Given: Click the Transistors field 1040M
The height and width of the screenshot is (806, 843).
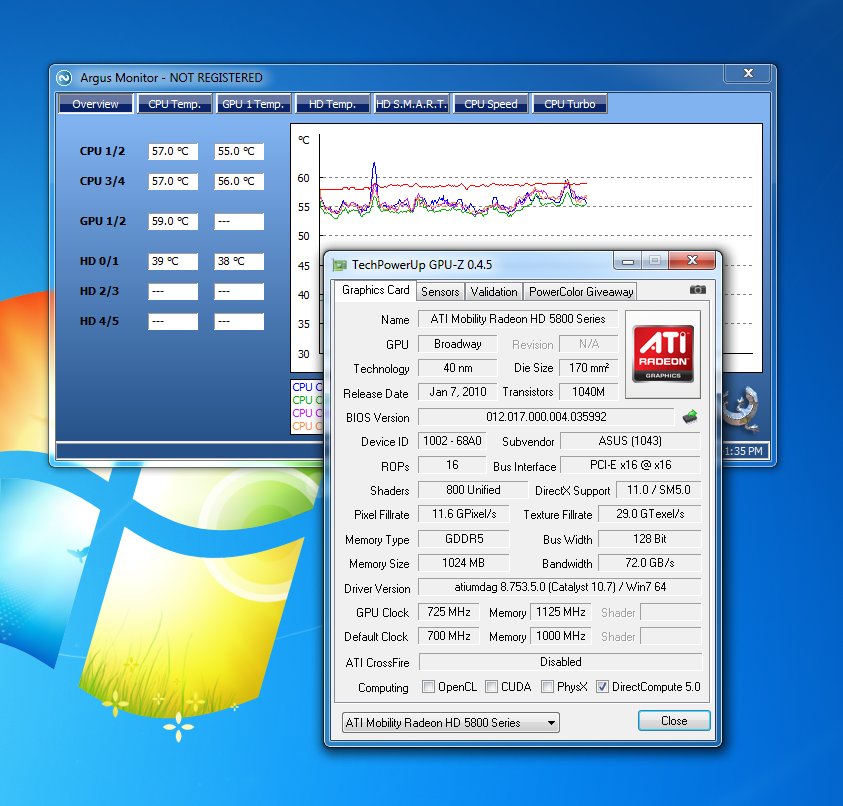Looking at the screenshot, I should pos(588,392).
